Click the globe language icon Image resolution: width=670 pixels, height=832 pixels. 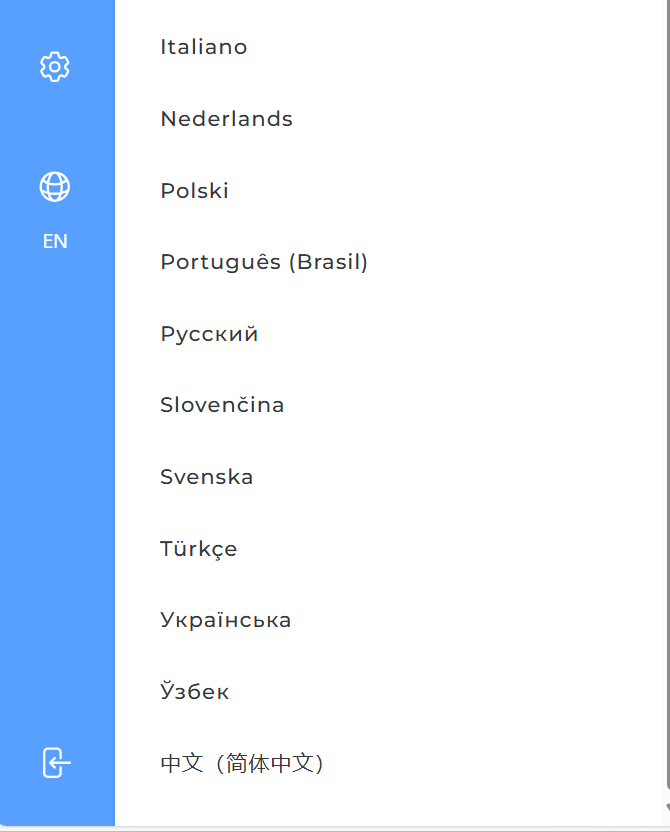click(x=55, y=187)
